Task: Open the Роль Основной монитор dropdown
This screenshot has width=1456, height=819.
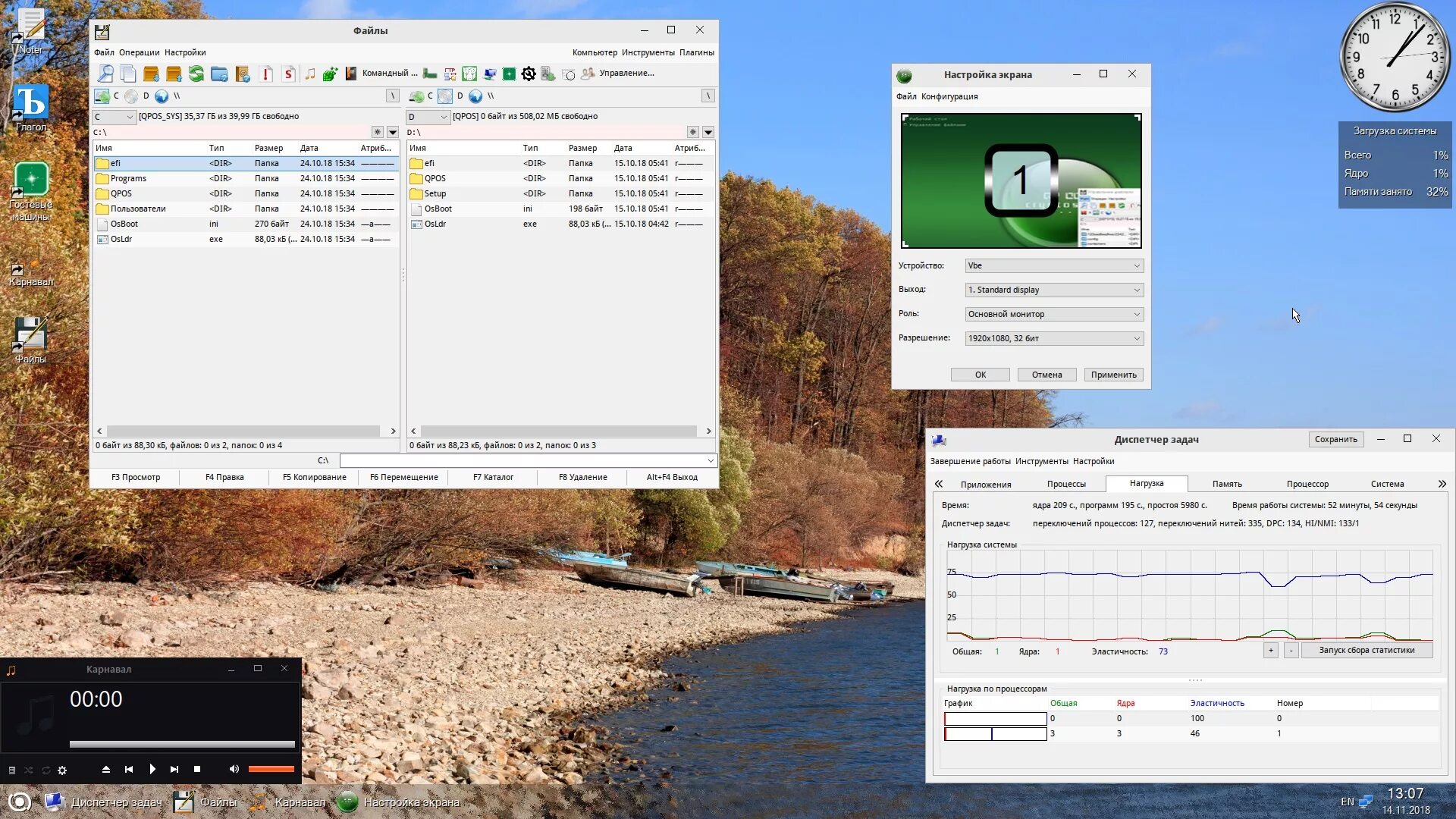Action: 1054,314
